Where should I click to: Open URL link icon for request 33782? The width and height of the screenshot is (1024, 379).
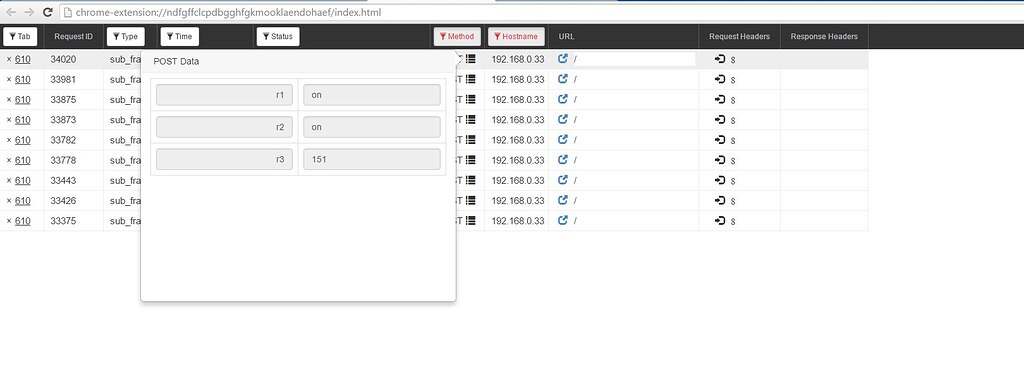tap(563, 140)
